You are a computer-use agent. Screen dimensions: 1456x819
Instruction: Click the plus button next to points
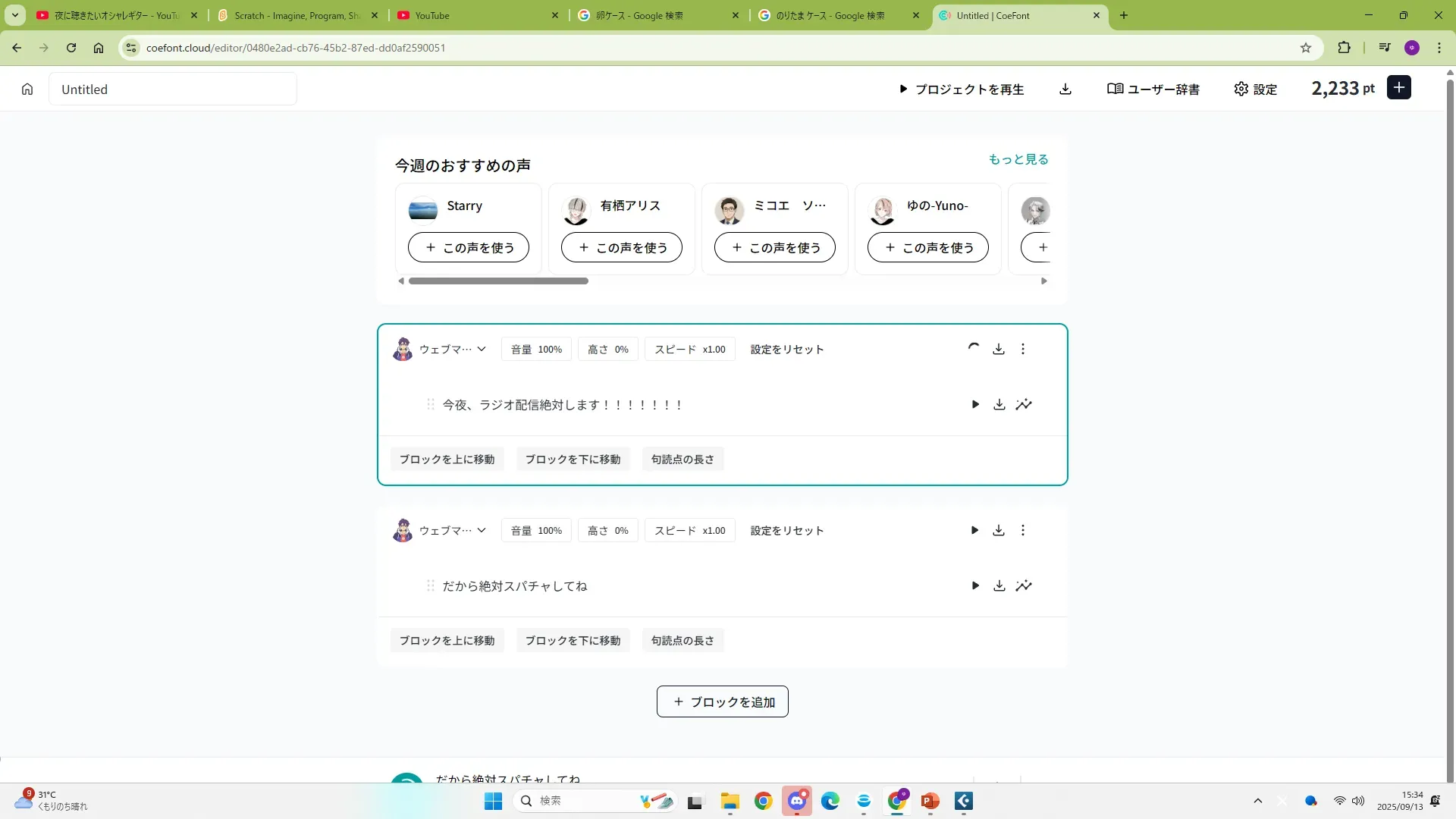click(1399, 88)
